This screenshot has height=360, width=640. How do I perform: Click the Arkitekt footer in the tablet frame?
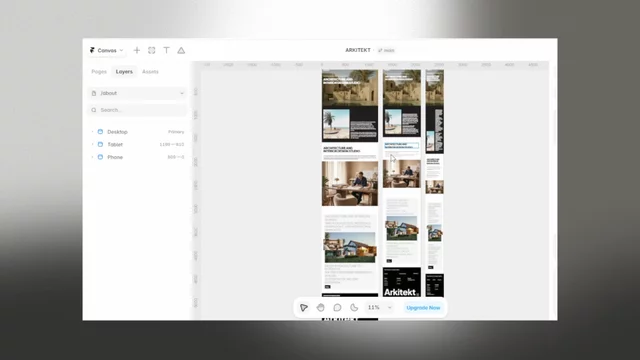[402, 282]
